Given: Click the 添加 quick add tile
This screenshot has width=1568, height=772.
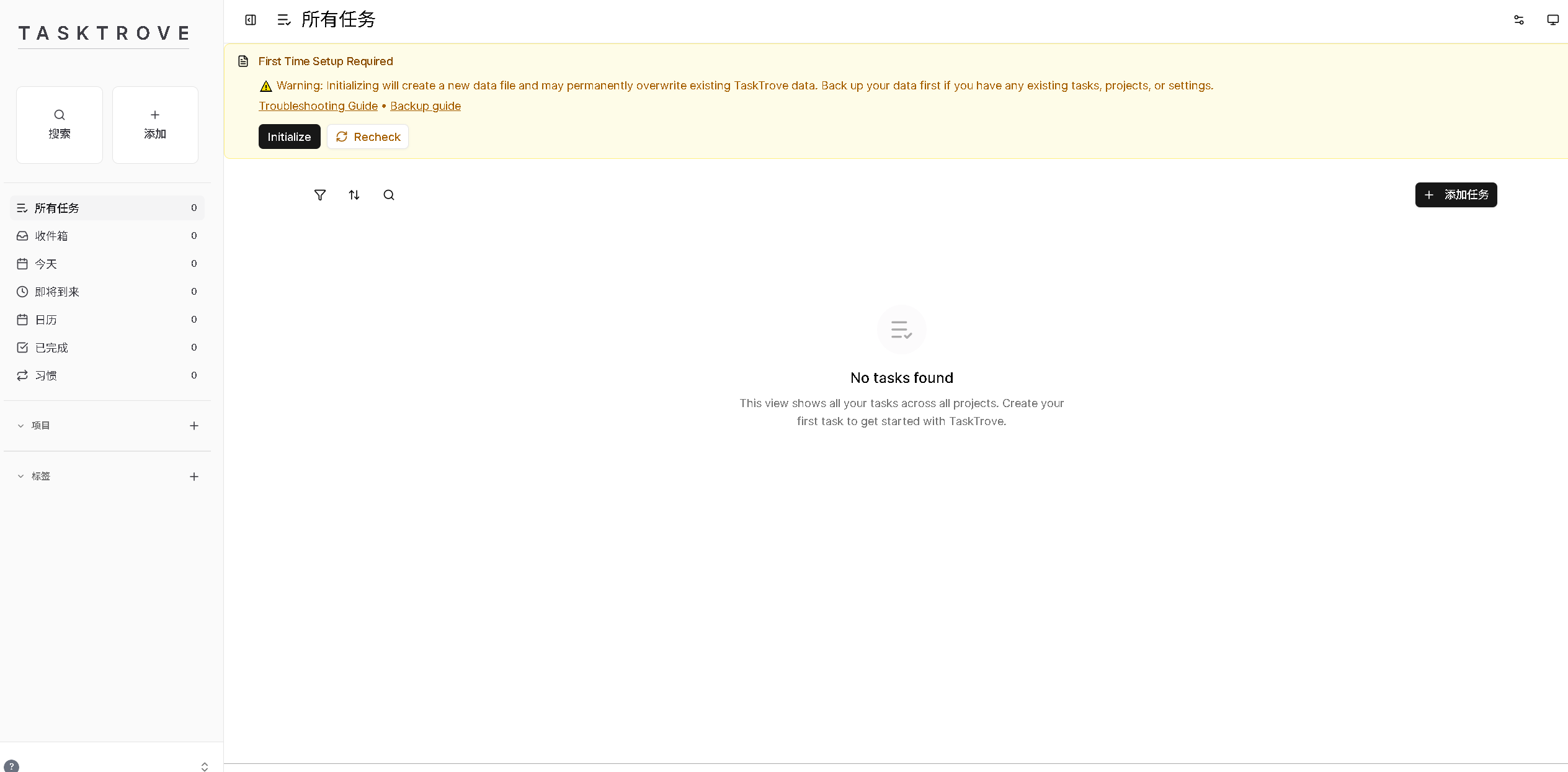Looking at the screenshot, I should 155,125.
